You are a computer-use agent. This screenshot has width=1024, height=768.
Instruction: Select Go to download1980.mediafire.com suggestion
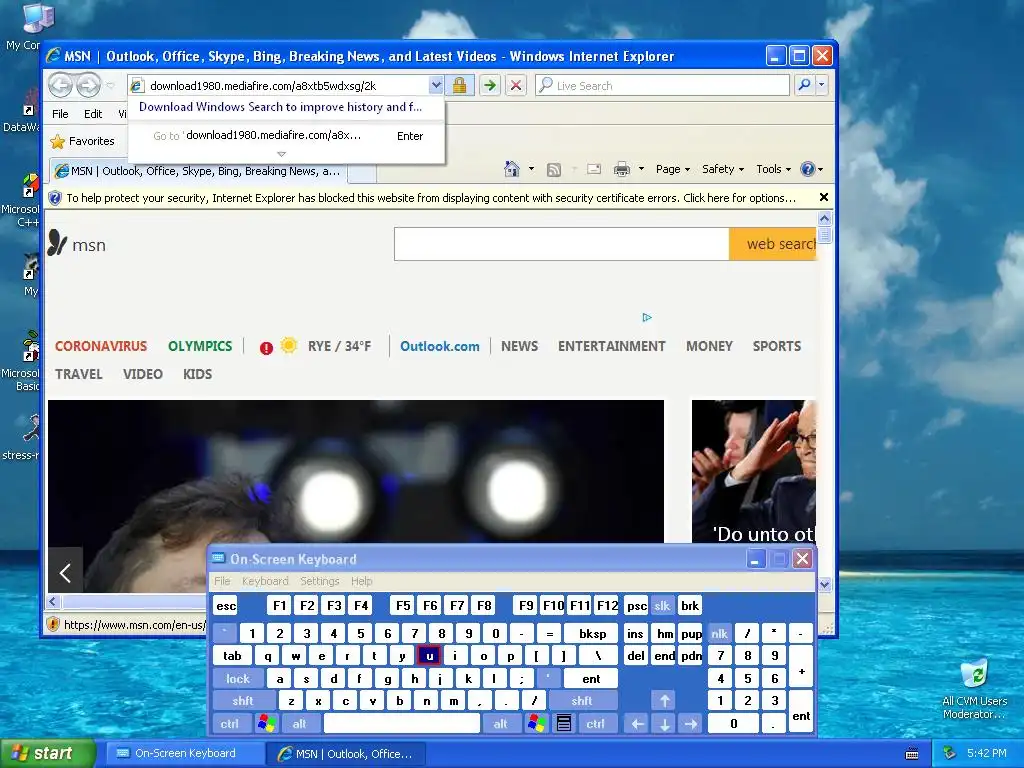point(287,136)
